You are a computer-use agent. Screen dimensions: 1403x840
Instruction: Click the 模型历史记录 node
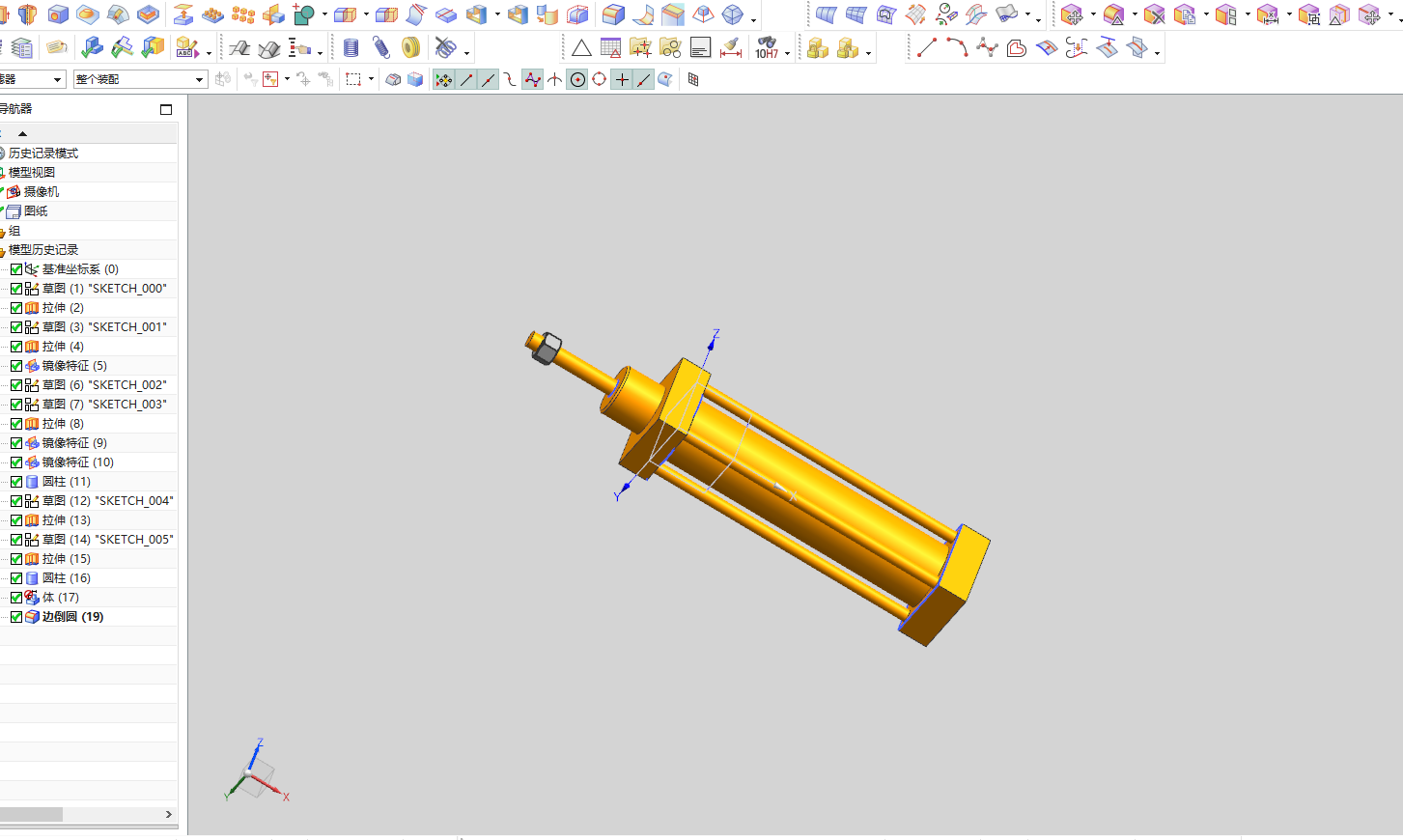[x=43, y=250]
